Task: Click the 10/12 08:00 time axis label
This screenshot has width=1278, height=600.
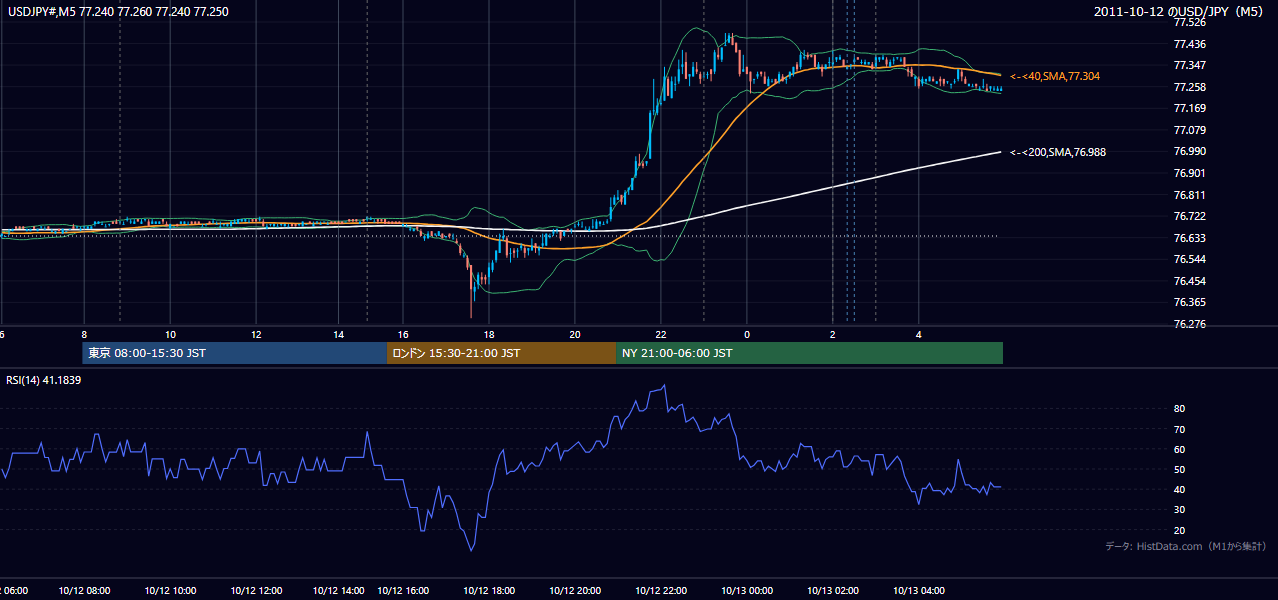Action: (86, 591)
